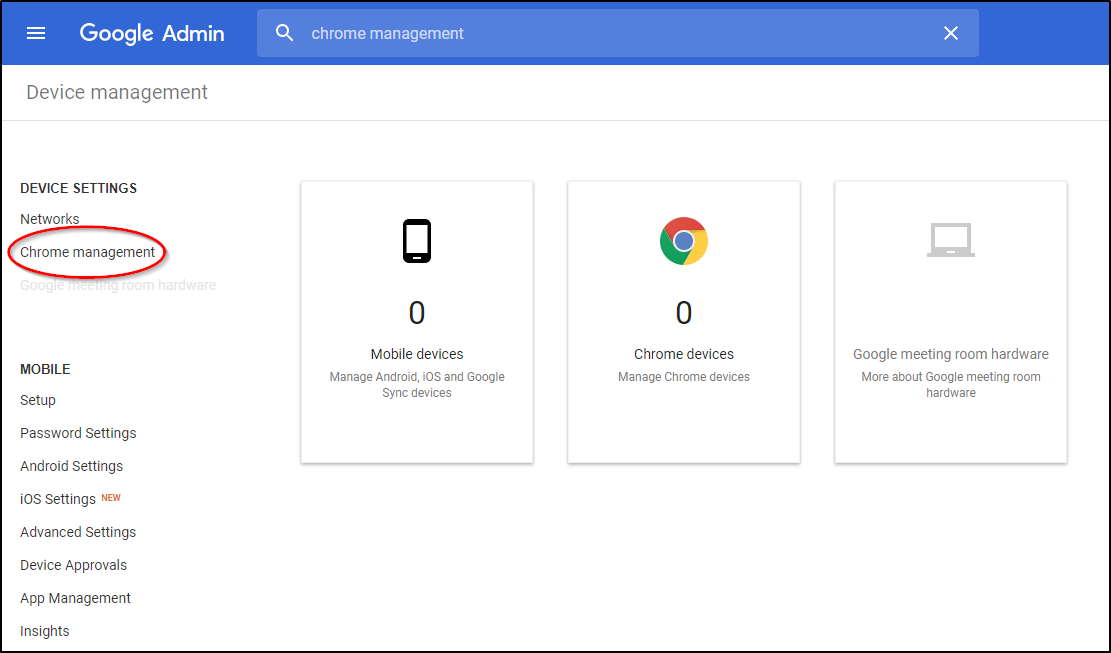Click the Mobile devices card title

point(417,354)
